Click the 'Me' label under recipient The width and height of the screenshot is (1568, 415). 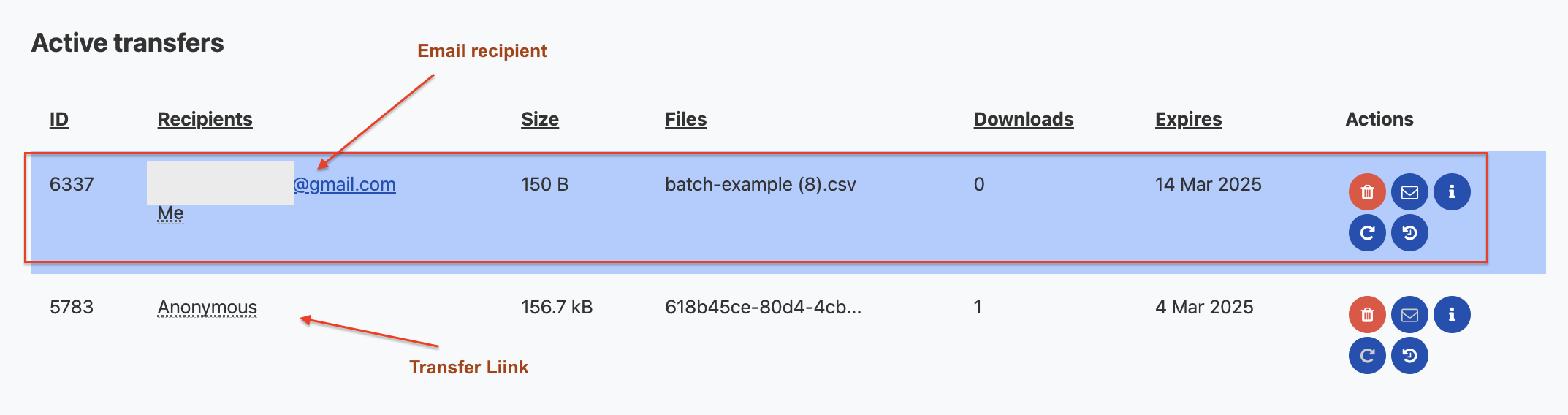coord(170,213)
